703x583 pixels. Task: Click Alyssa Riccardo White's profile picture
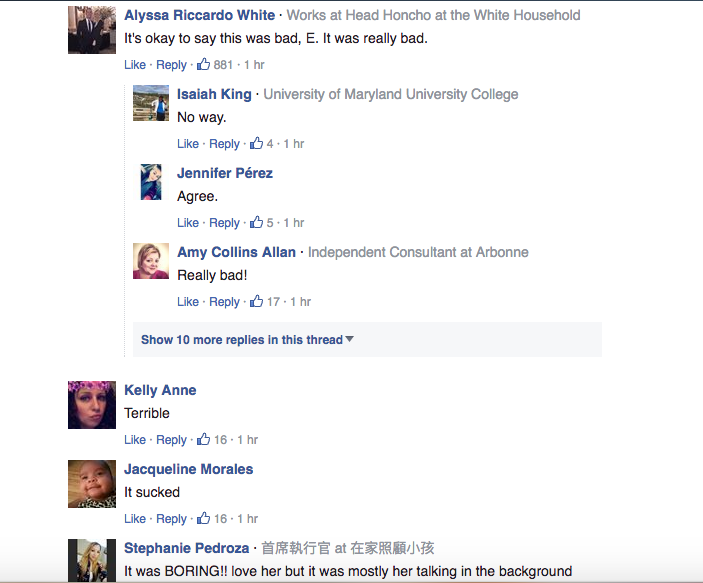tap(92, 30)
